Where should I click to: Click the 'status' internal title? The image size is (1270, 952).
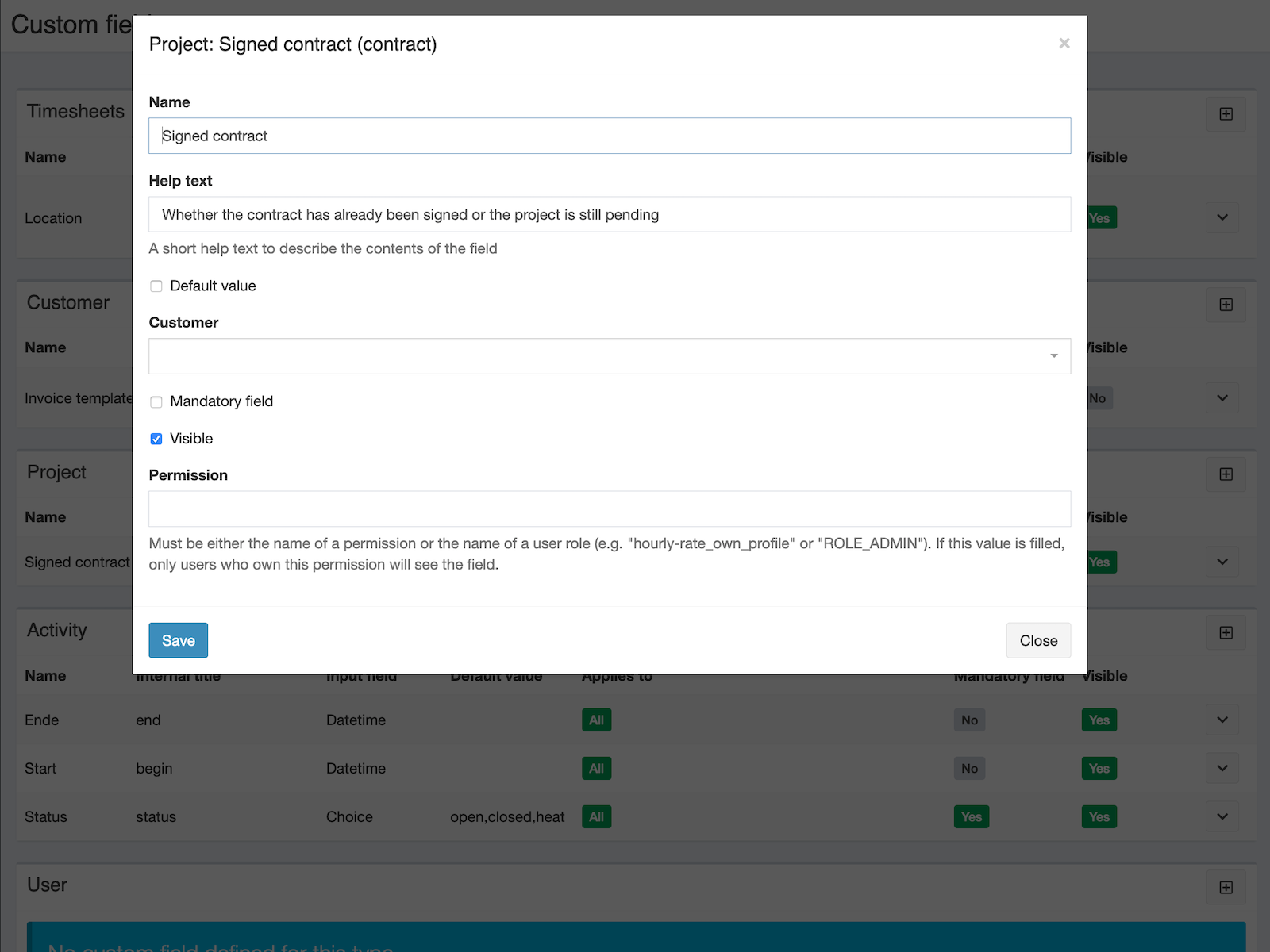156,817
